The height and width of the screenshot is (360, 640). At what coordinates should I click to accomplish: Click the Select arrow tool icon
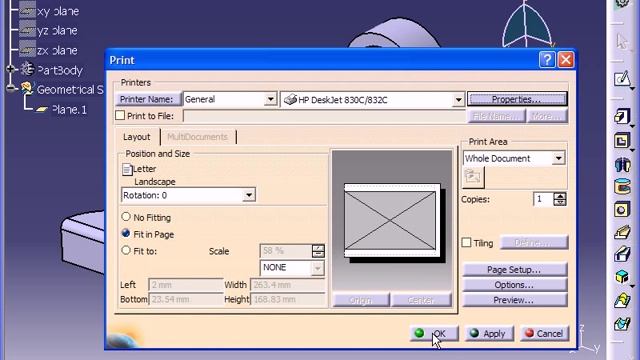[x=622, y=41]
